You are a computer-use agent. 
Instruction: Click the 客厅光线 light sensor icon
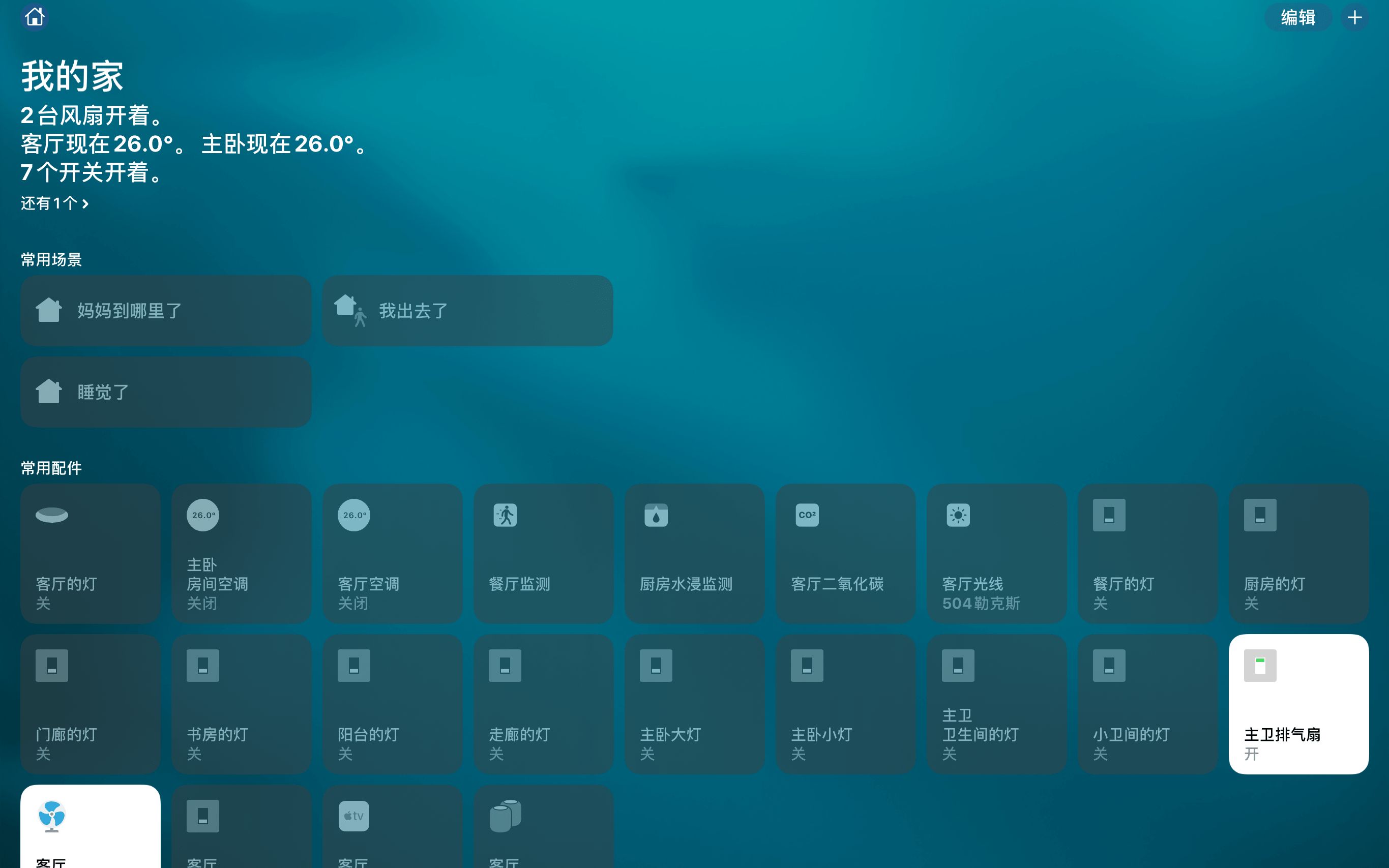pos(958,515)
